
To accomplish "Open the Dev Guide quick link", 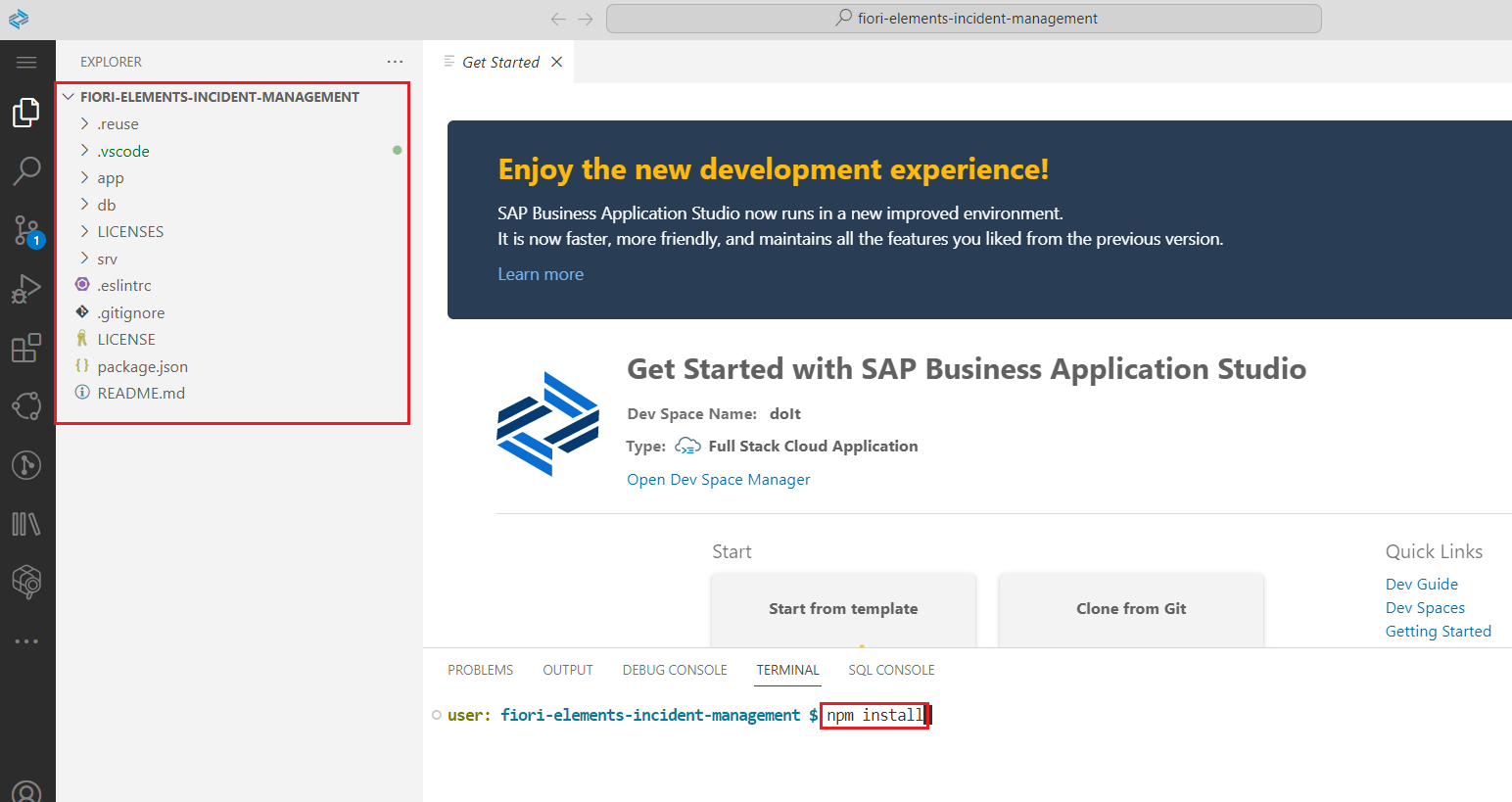I will 1422,585.
